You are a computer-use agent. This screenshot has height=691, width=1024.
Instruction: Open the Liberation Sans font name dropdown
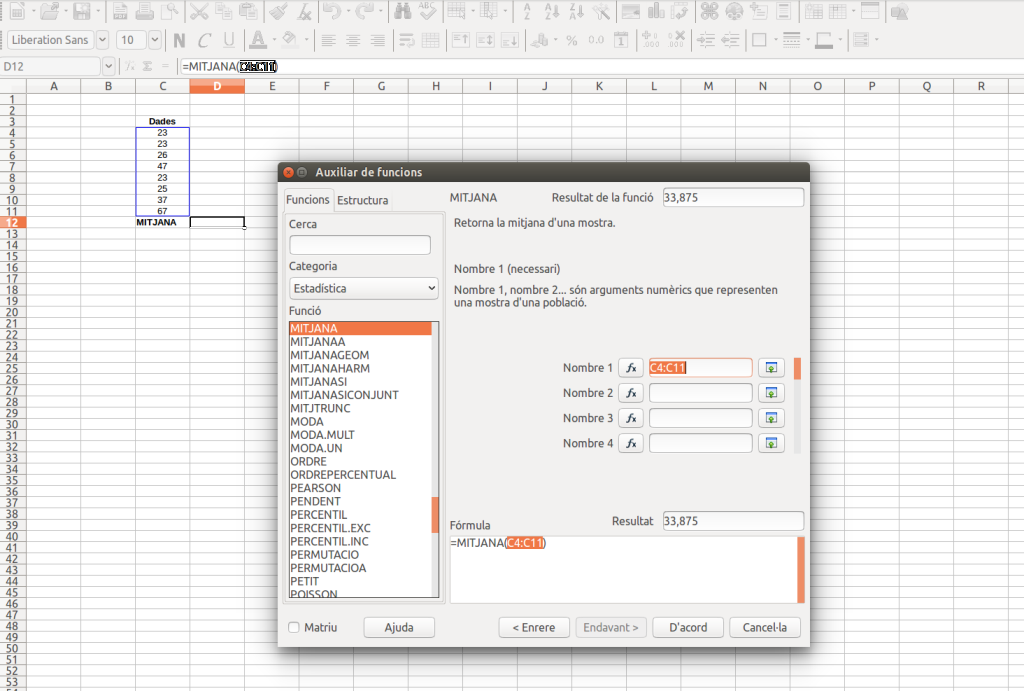102,41
